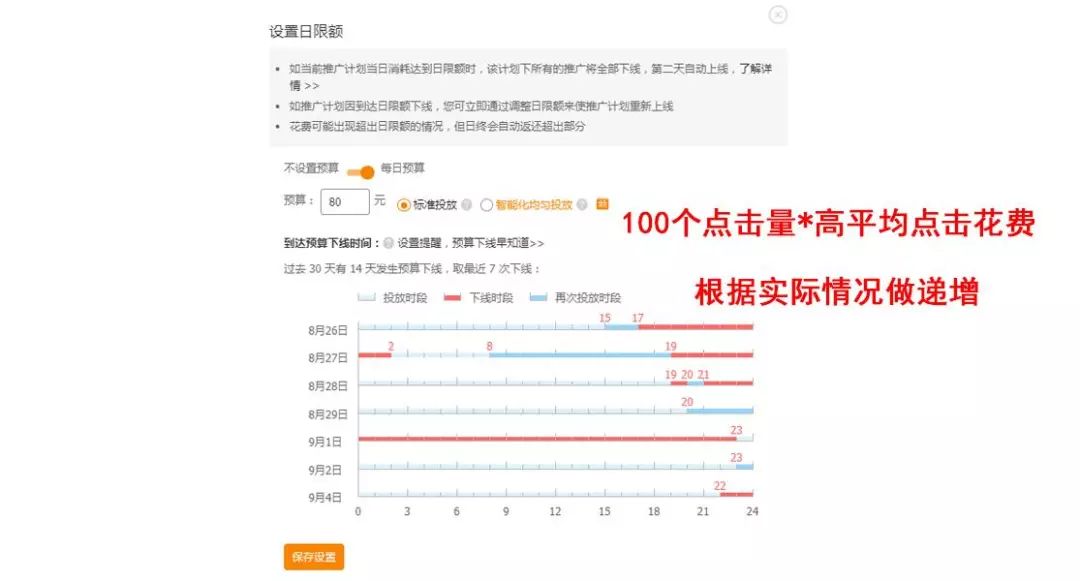
Task: Open the orange badge icon after 智能化均匀投放
Action: pos(602,204)
